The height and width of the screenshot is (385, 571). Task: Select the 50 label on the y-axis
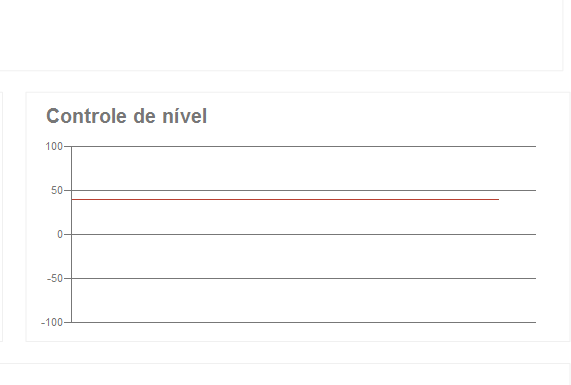(x=57, y=190)
